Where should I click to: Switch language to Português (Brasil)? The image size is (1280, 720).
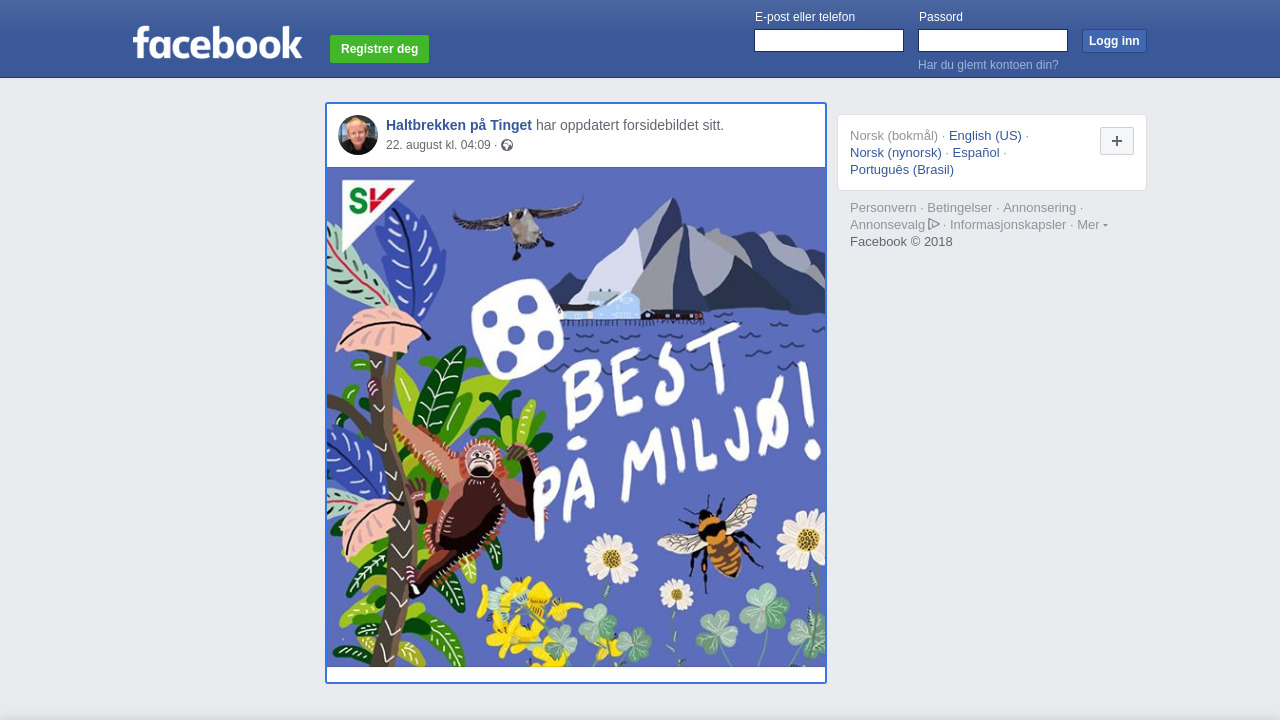coord(902,170)
